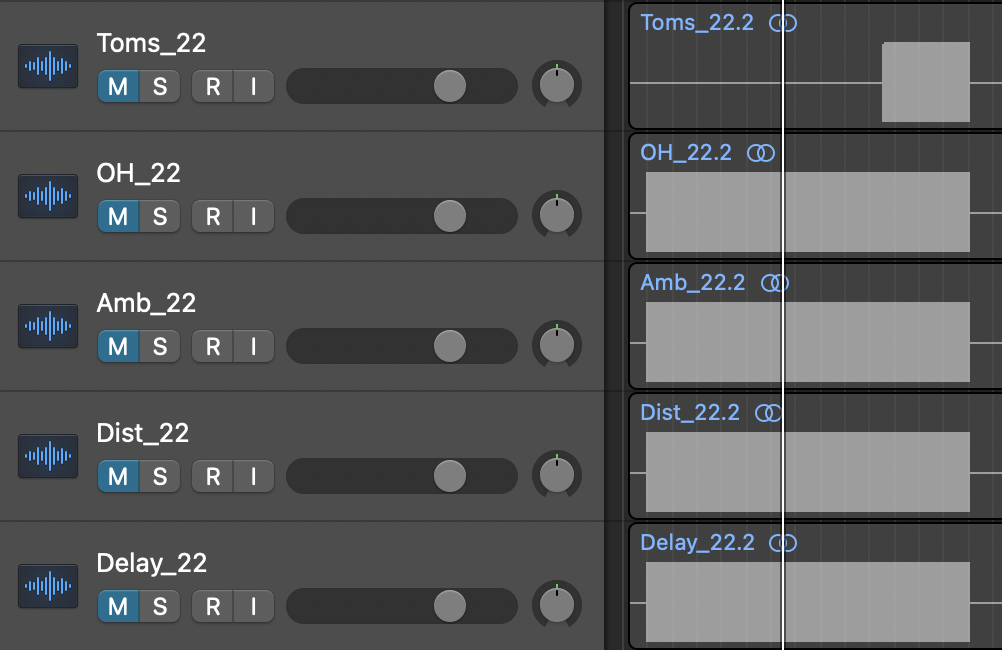
Task: Click the OH_22 audio waveform track icon
Action: coord(48,196)
